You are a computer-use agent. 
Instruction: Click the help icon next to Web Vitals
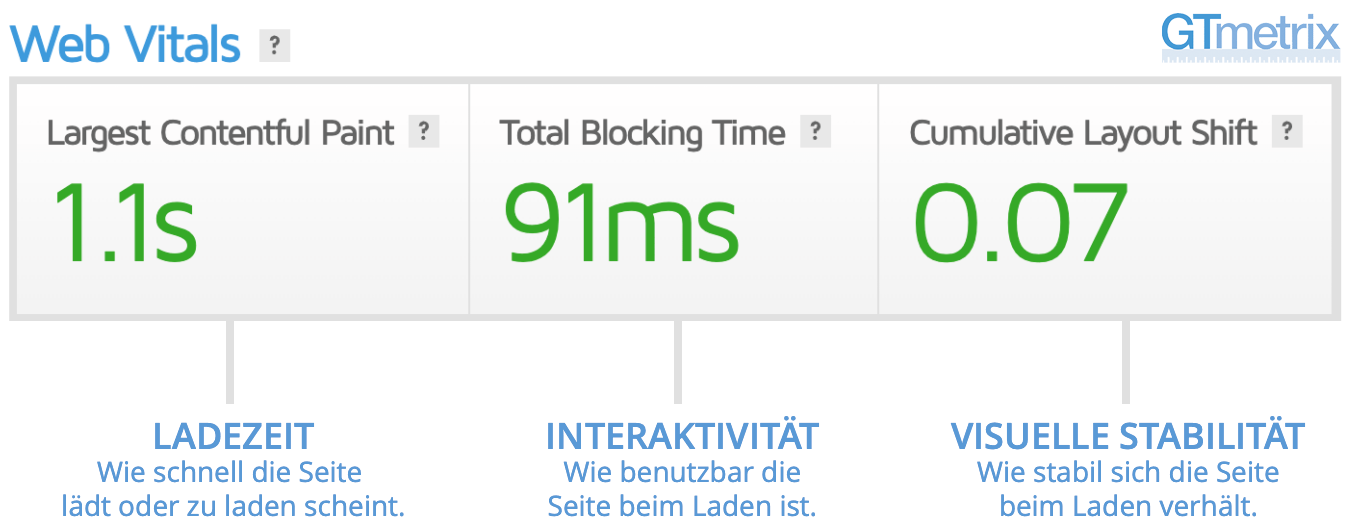[x=274, y=46]
